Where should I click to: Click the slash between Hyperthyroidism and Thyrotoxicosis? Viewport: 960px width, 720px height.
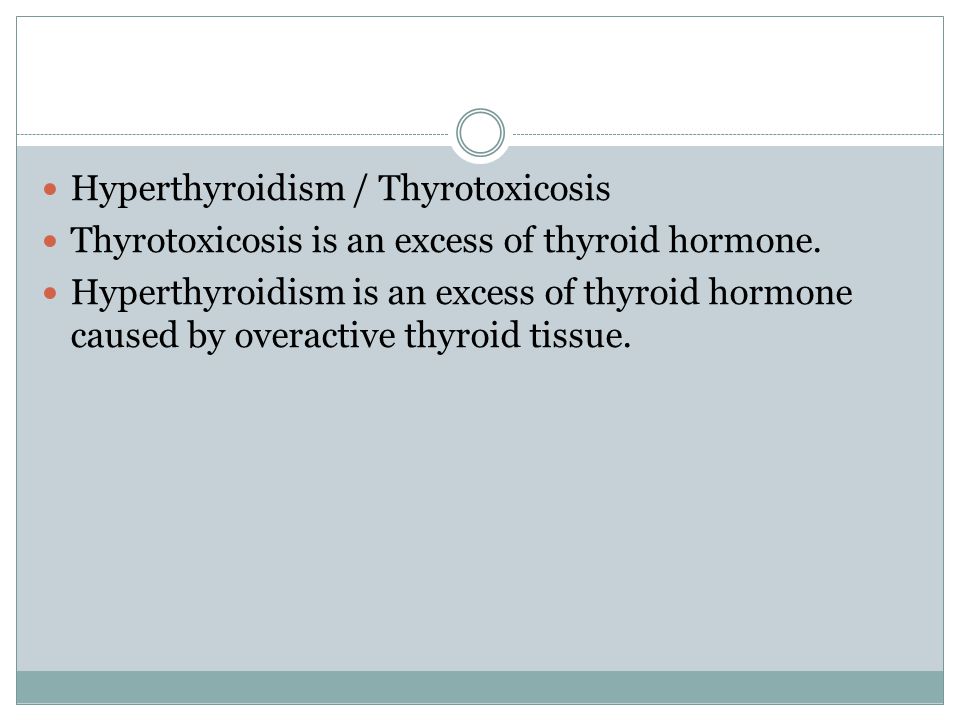click(359, 189)
